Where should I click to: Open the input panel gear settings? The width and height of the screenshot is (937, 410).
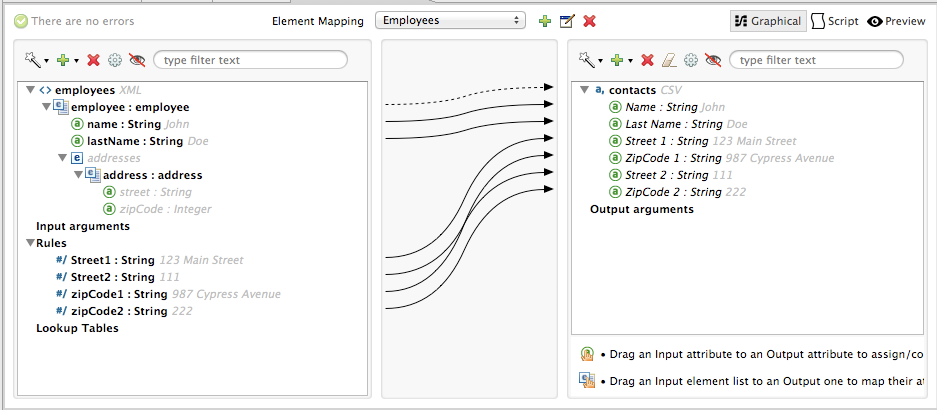click(x=115, y=60)
